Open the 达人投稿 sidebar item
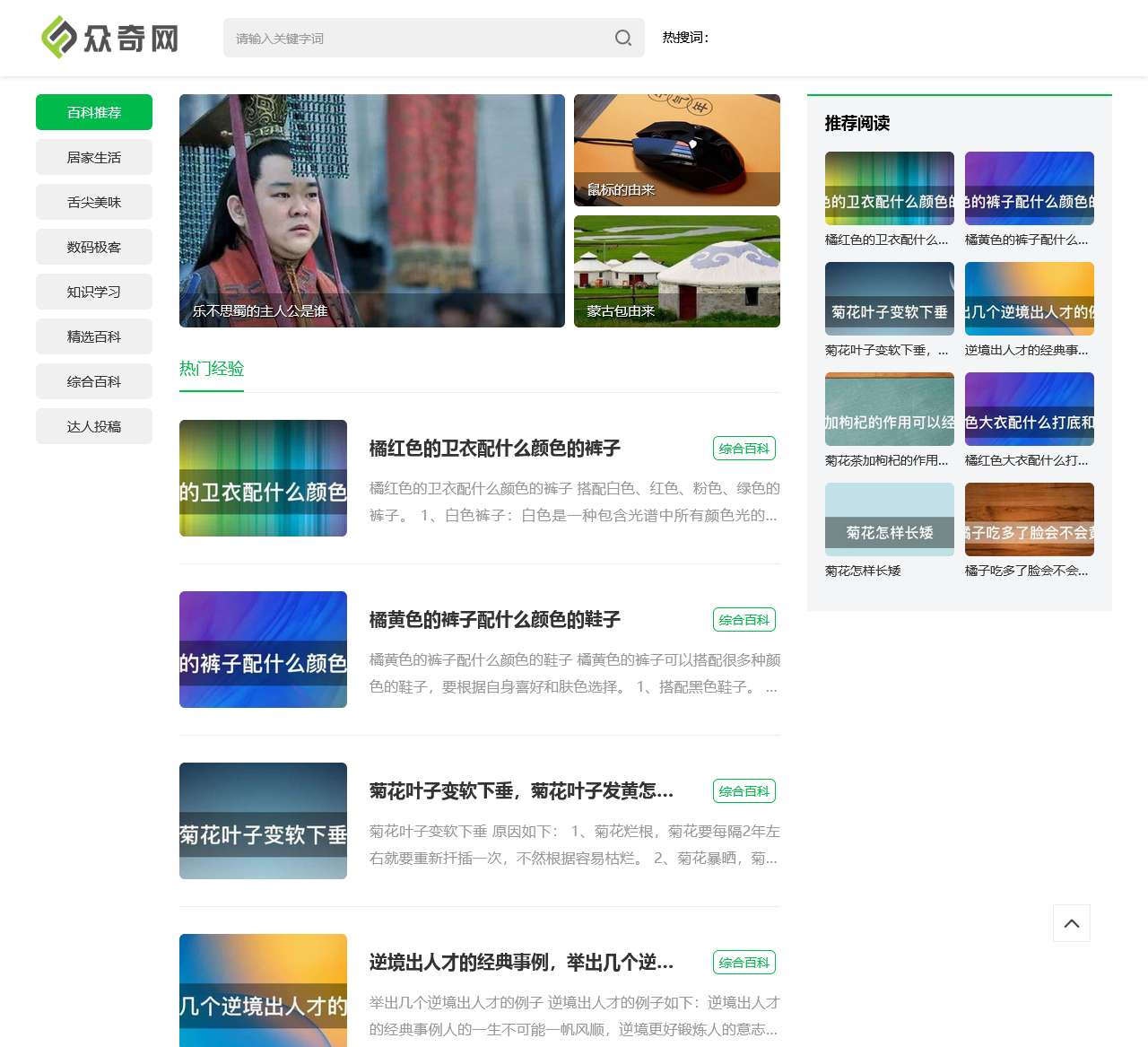 (x=94, y=426)
